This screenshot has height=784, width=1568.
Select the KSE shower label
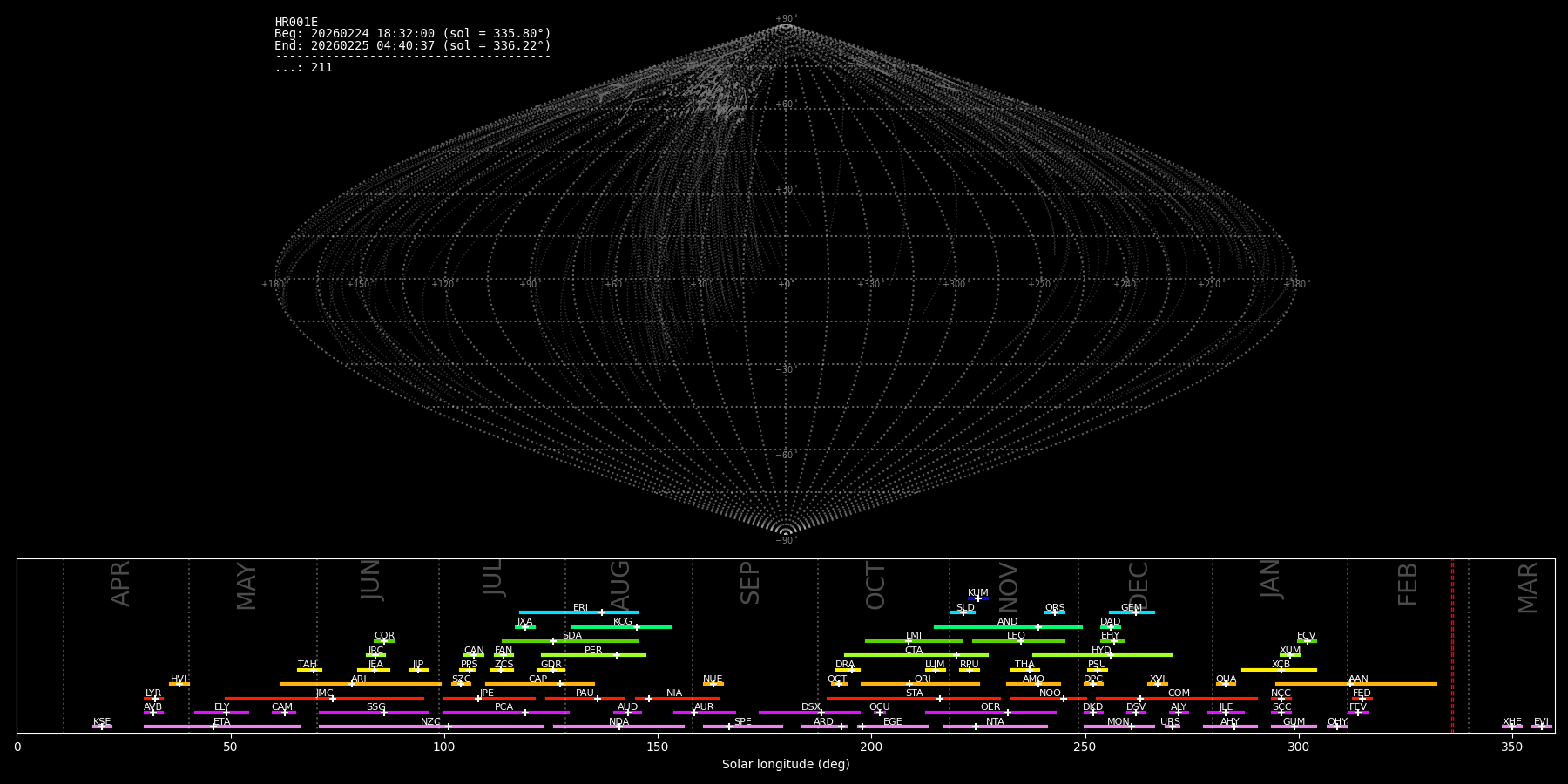[x=102, y=722]
